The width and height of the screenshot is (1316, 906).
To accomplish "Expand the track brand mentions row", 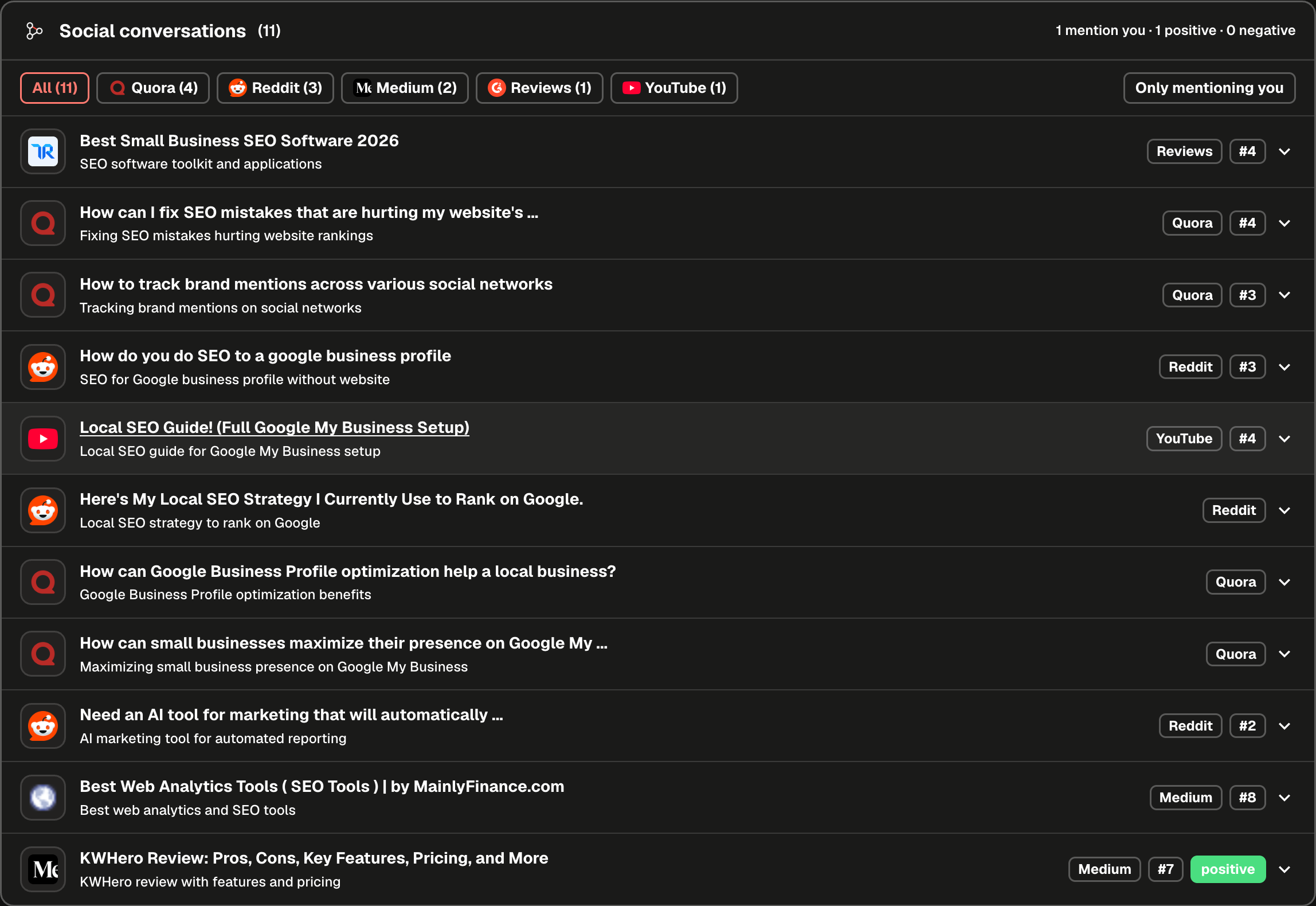I will click(1284, 295).
